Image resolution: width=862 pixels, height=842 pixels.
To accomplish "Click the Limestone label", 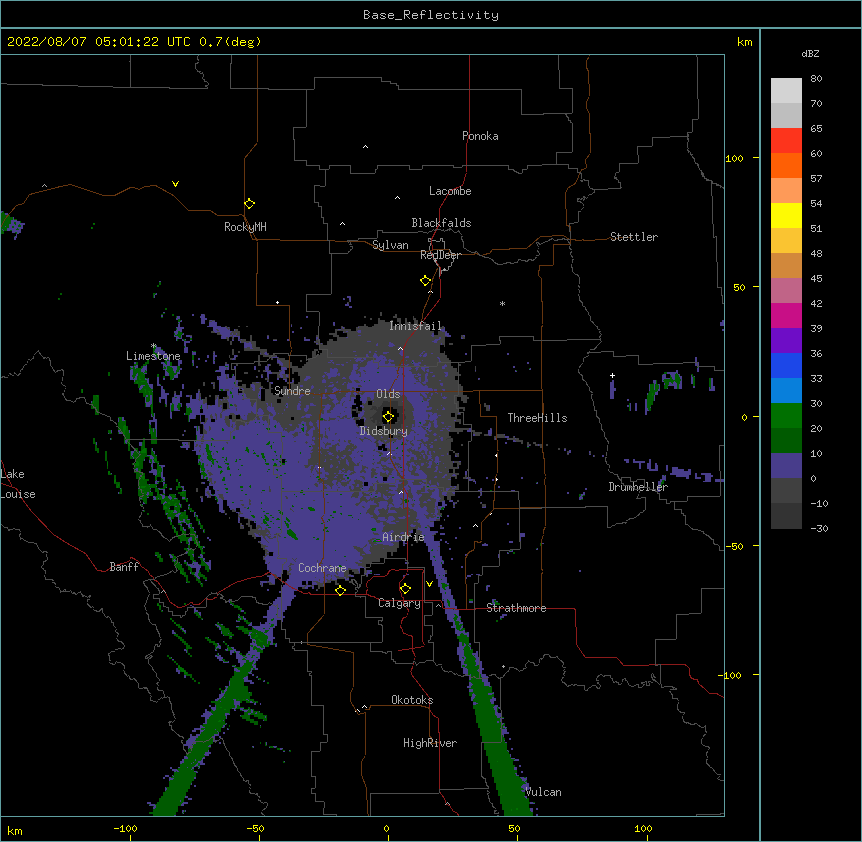I will click(x=153, y=356).
